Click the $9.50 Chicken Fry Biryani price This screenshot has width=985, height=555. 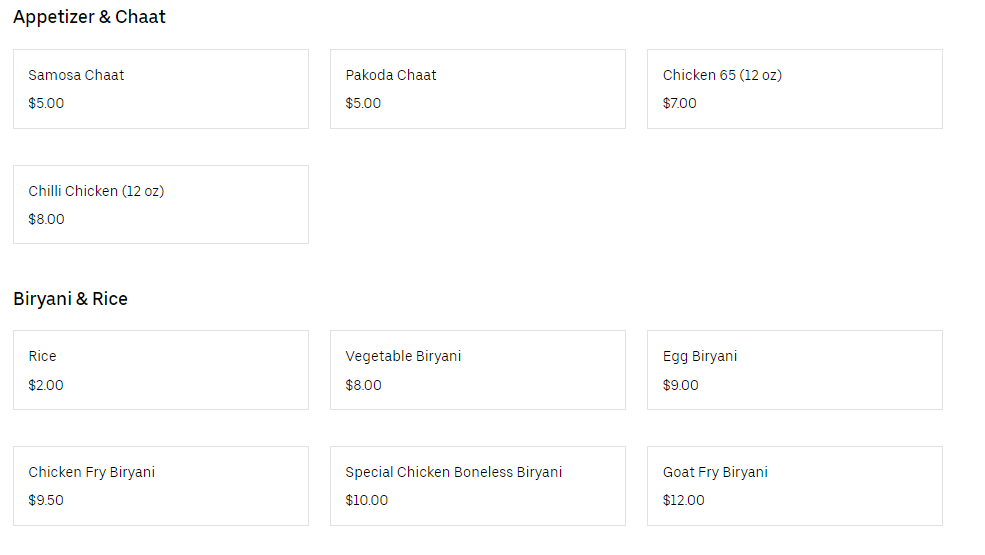(x=46, y=500)
